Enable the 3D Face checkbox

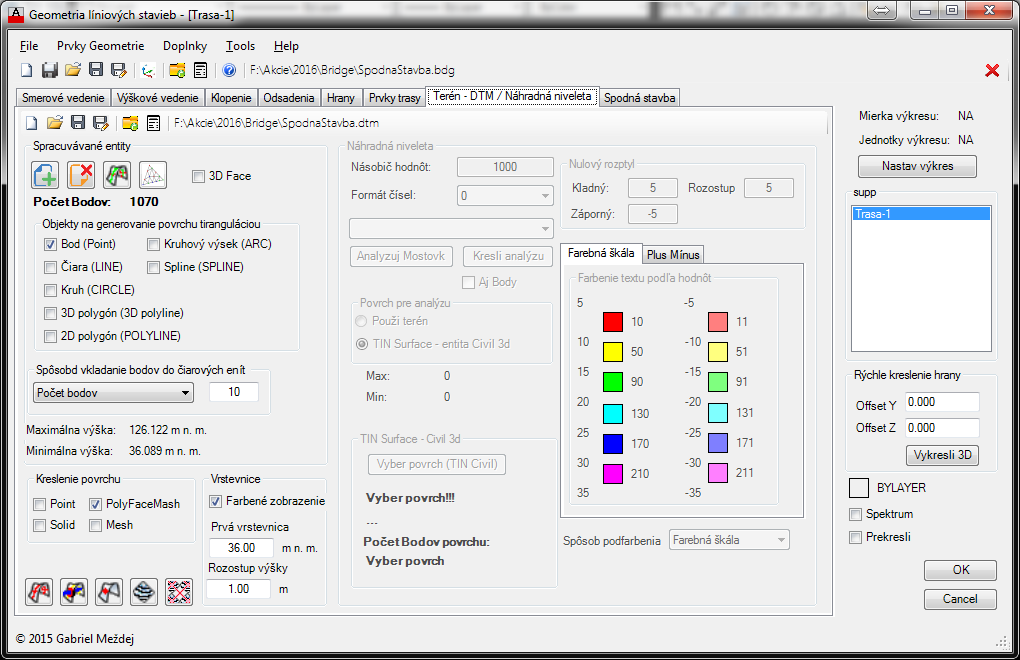tap(198, 177)
